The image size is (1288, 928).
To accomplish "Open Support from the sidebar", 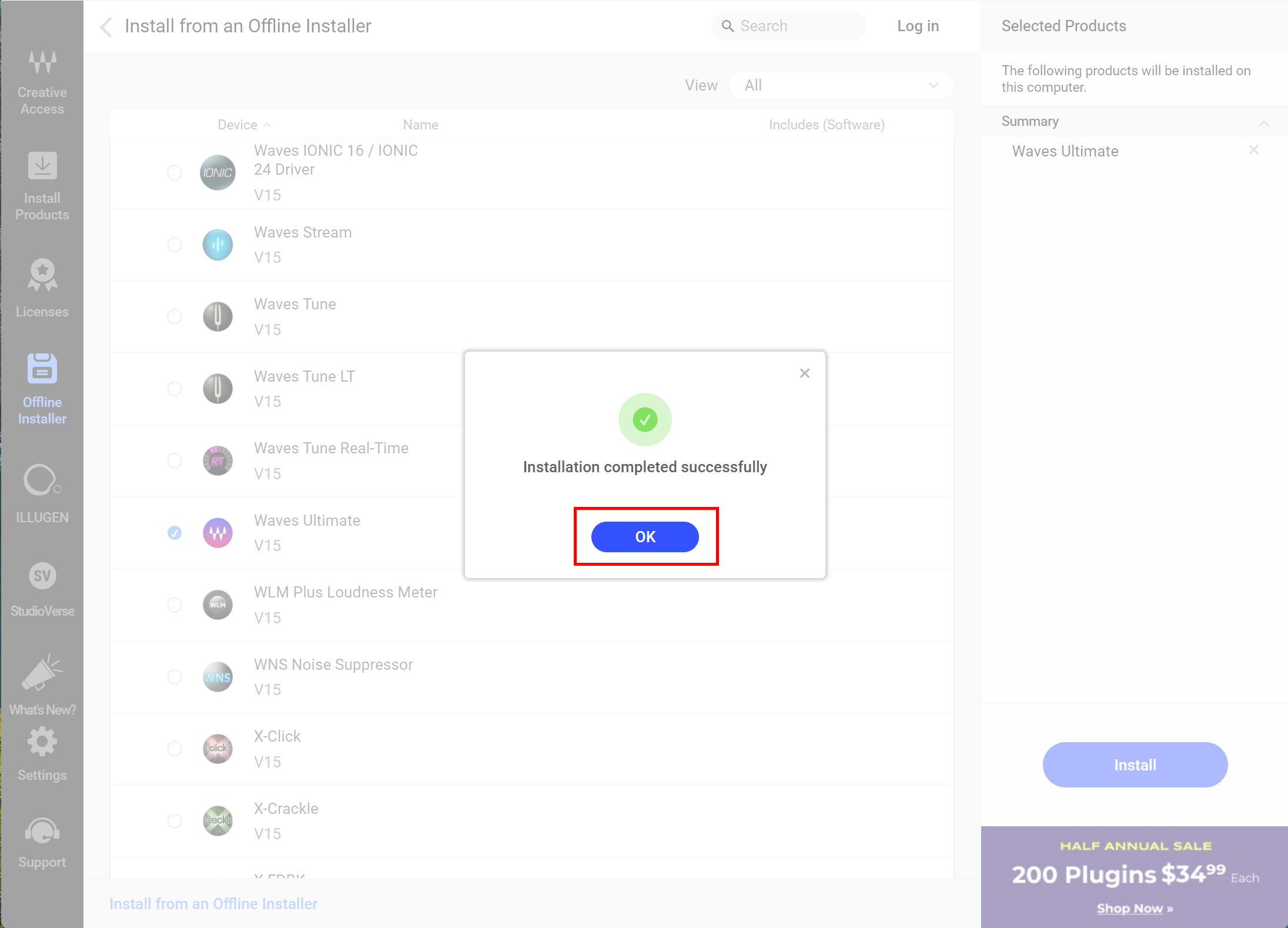I will [42, 843].
